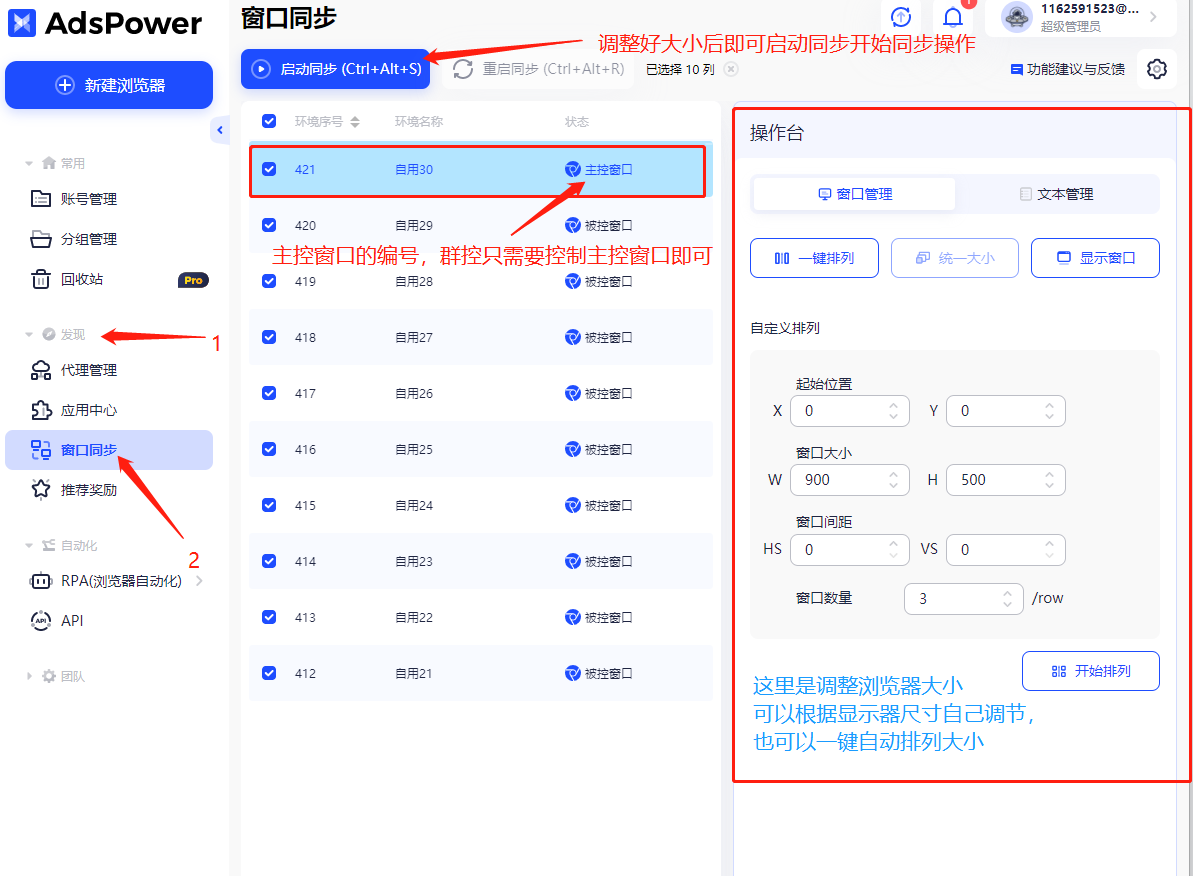The image size is (1193, 876).
Task: Click 重启同步 (Ctrl+Alt+R) button
Action: (539, 69)
